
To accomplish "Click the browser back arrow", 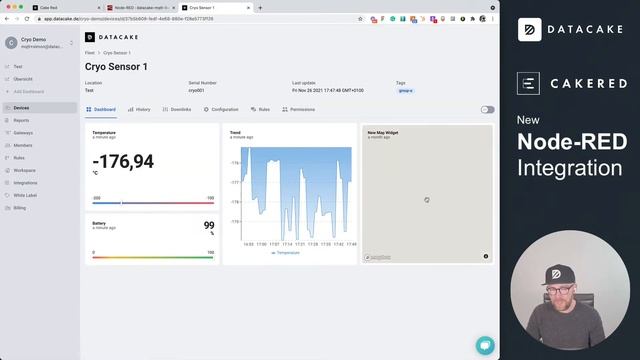I will (7, 19).
